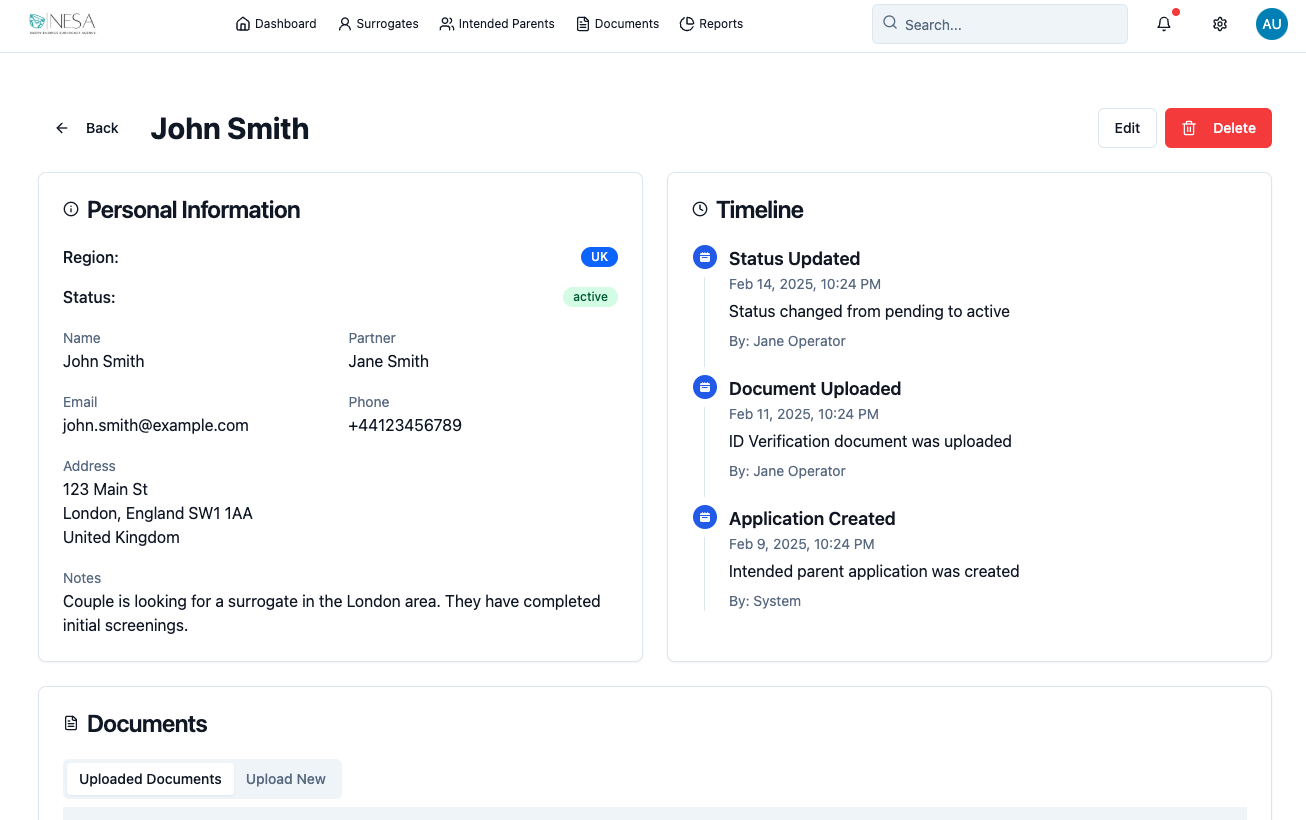The height and width of the screenshot is (820, 1306).
Task: Click the Documents file icon in navbar
Action: click(583, 24)
